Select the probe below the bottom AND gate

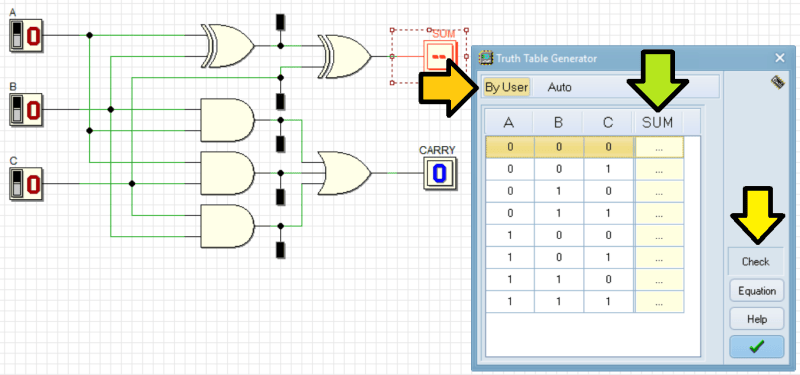tap(280, 250)
